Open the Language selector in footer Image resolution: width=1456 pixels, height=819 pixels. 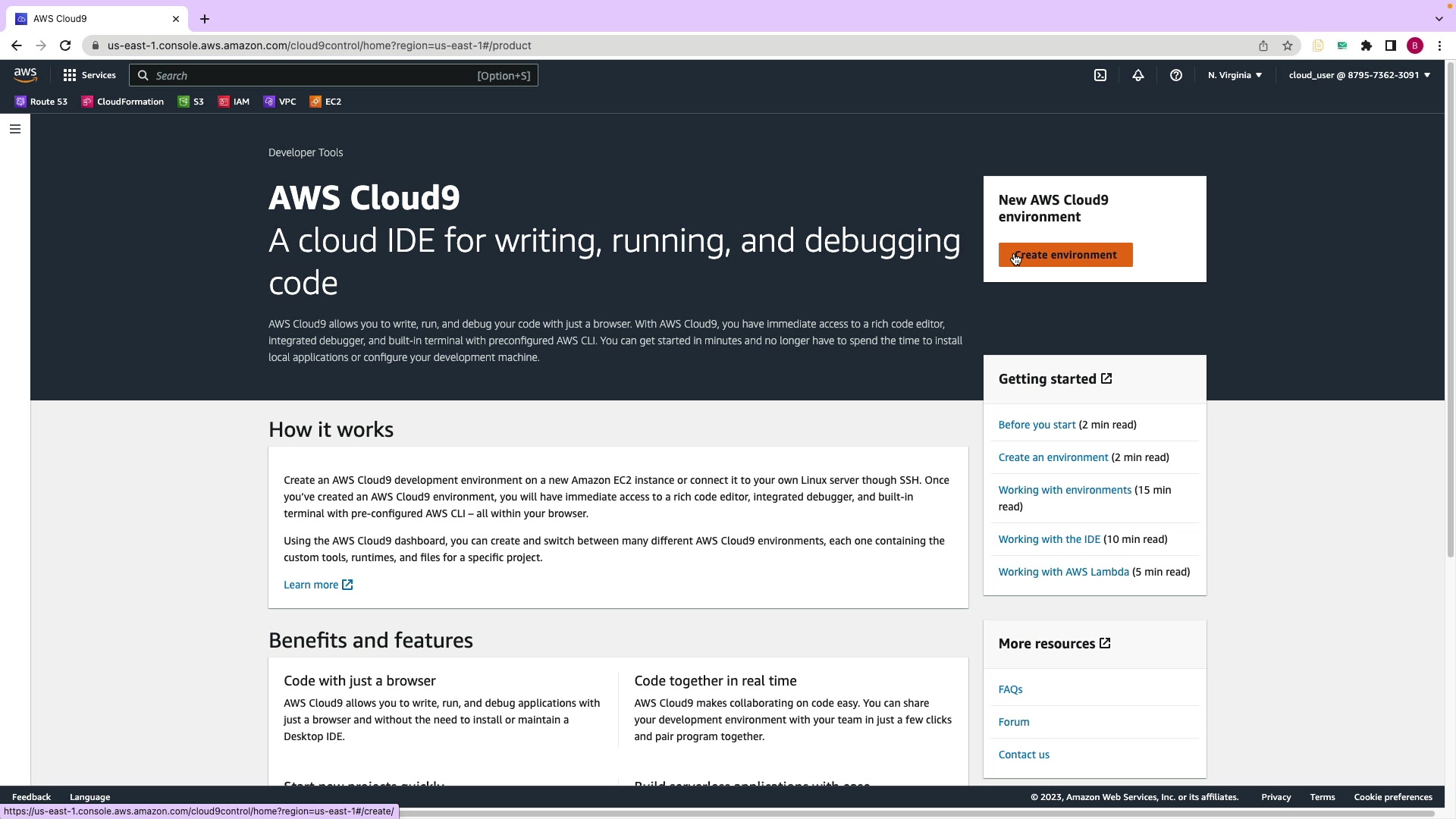coord(89,797)
